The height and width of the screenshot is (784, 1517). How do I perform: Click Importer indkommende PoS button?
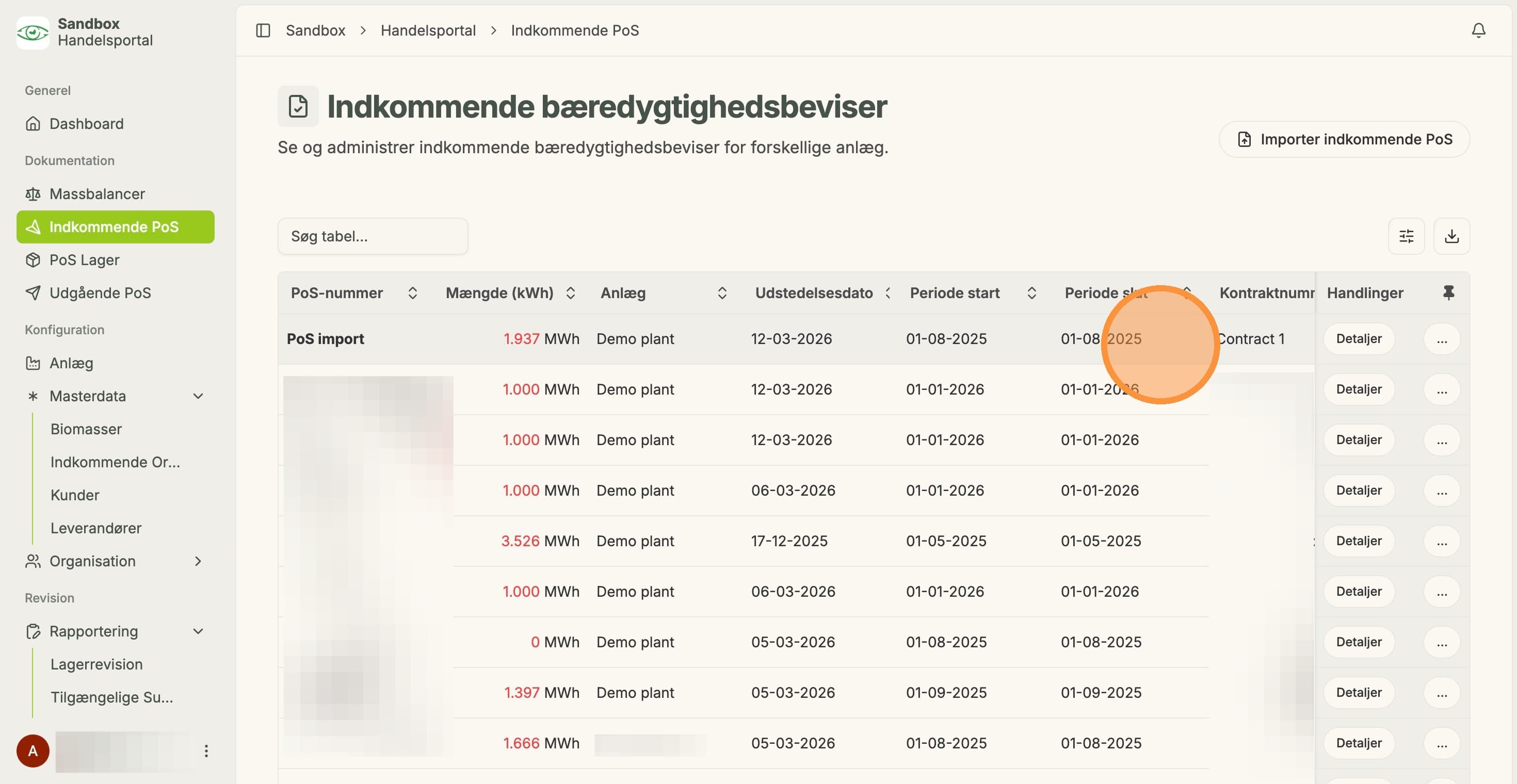click(x=1345, y=139)
